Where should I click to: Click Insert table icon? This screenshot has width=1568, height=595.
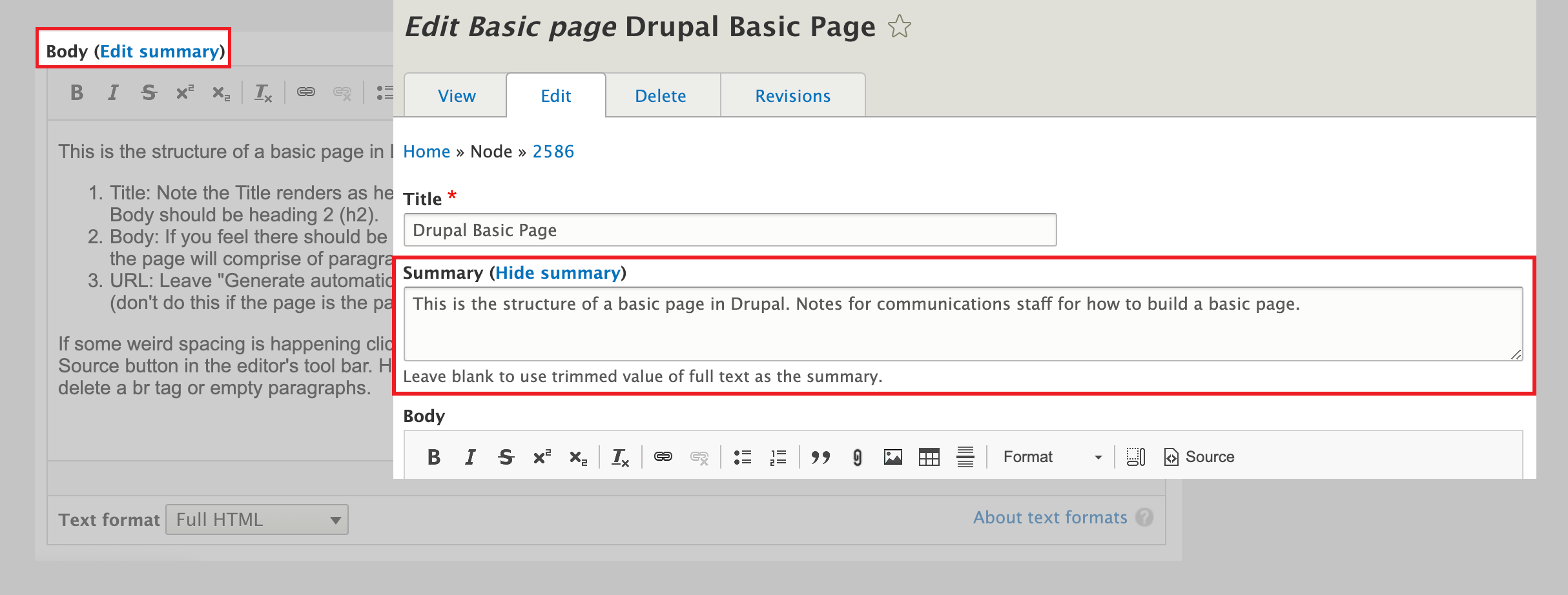click(929, 457)
